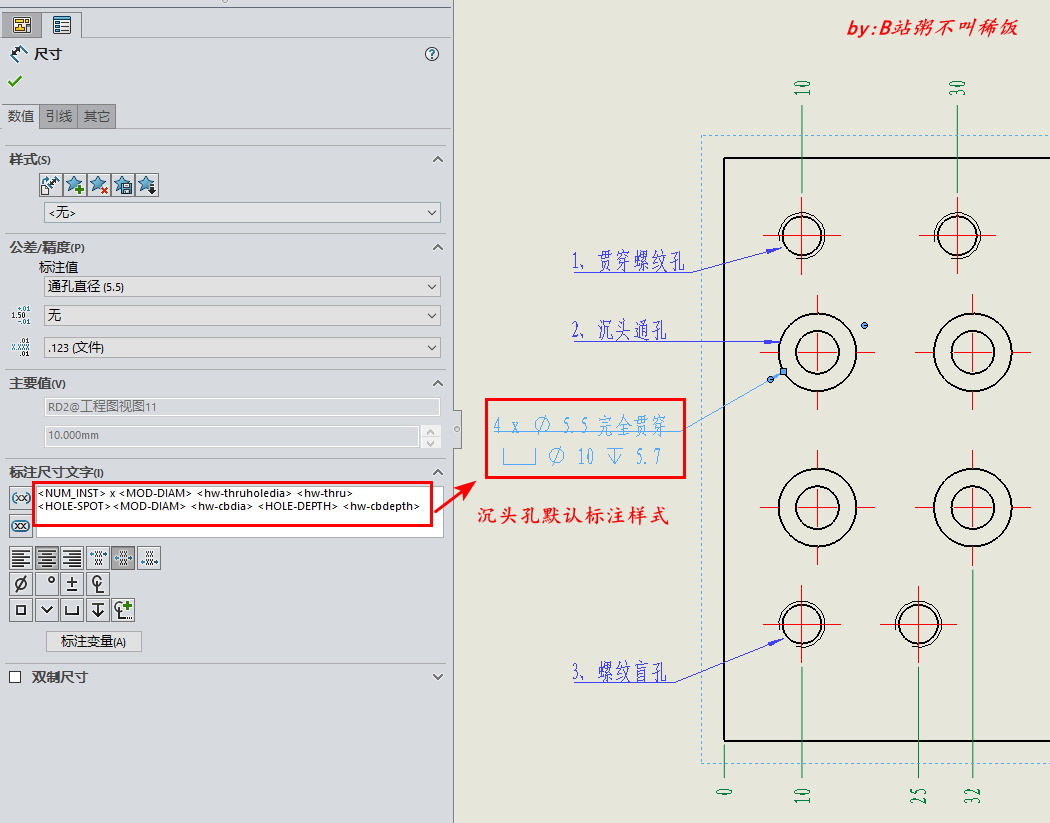The width and height of the screenshot is (1050, 823).
Task: Switch to the 其它 tab
Action: pyautogui.click(x=96, y=117)
